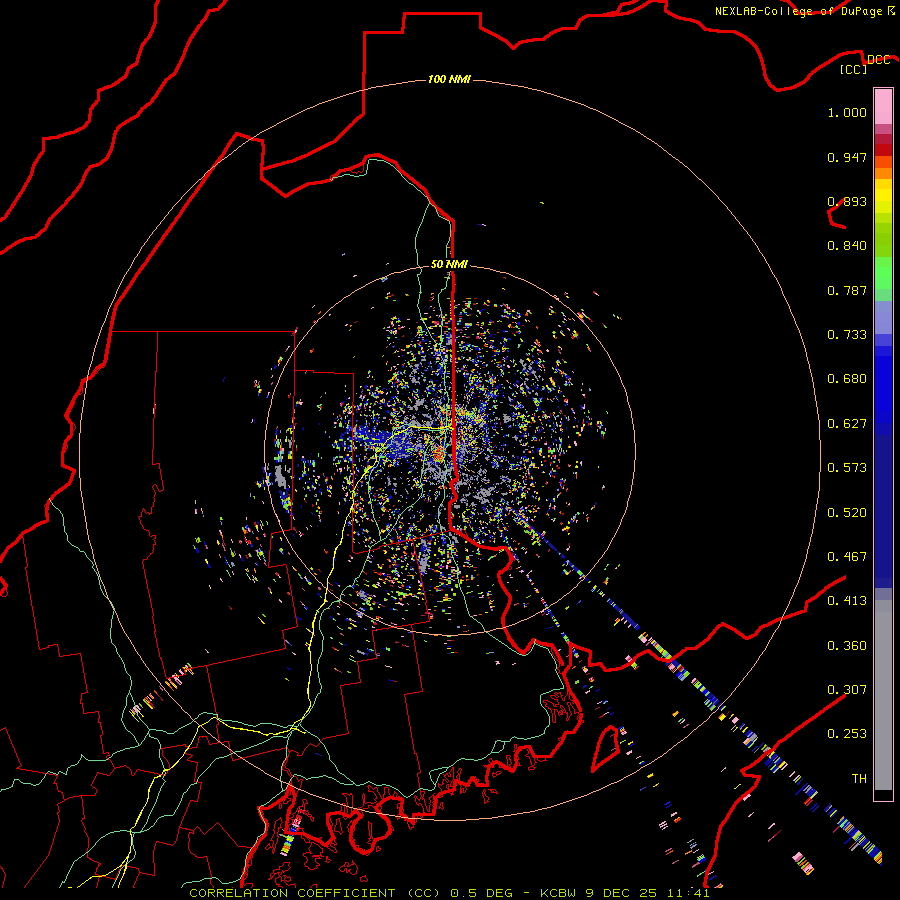The width and height of the screenshot is (900, 900).
Task: Select the 0.733 scale value
Action: 847,335
